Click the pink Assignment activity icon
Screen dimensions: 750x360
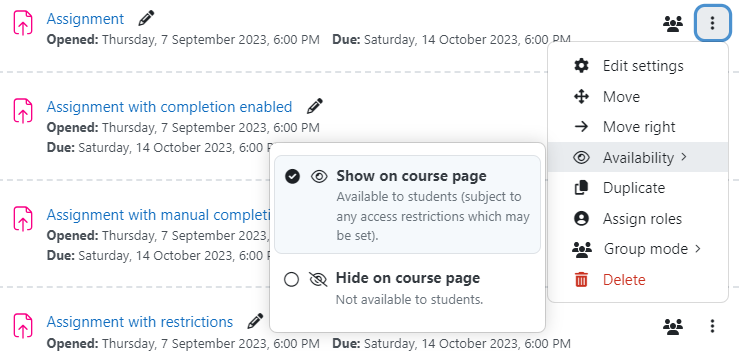(x=23, y=23)
